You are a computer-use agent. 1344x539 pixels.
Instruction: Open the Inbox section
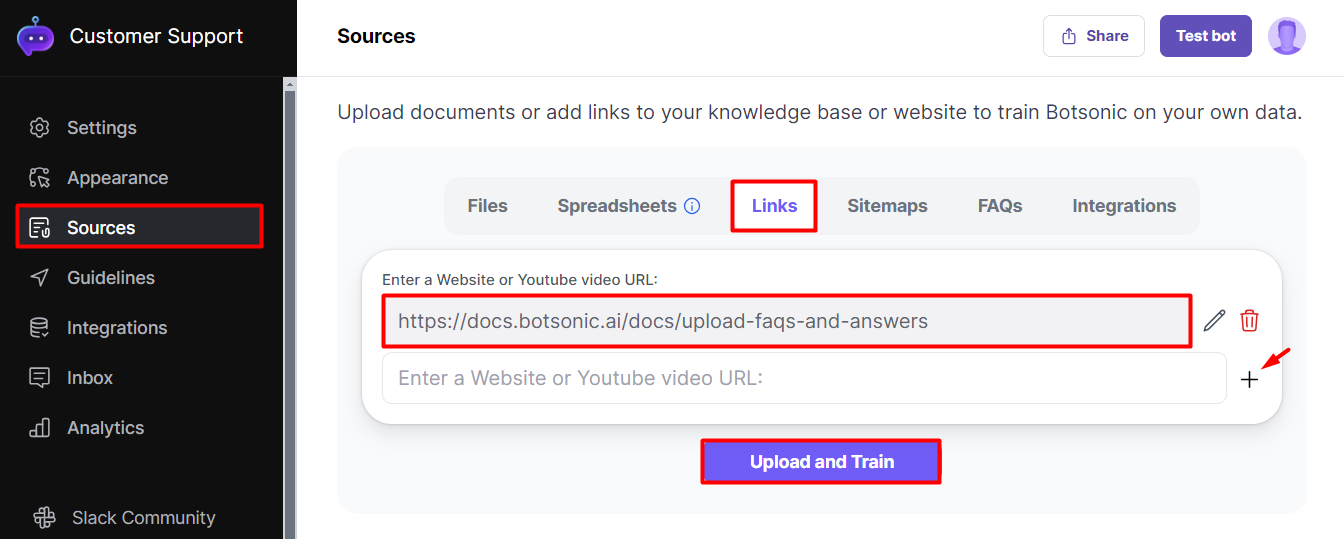pos(89,378)
